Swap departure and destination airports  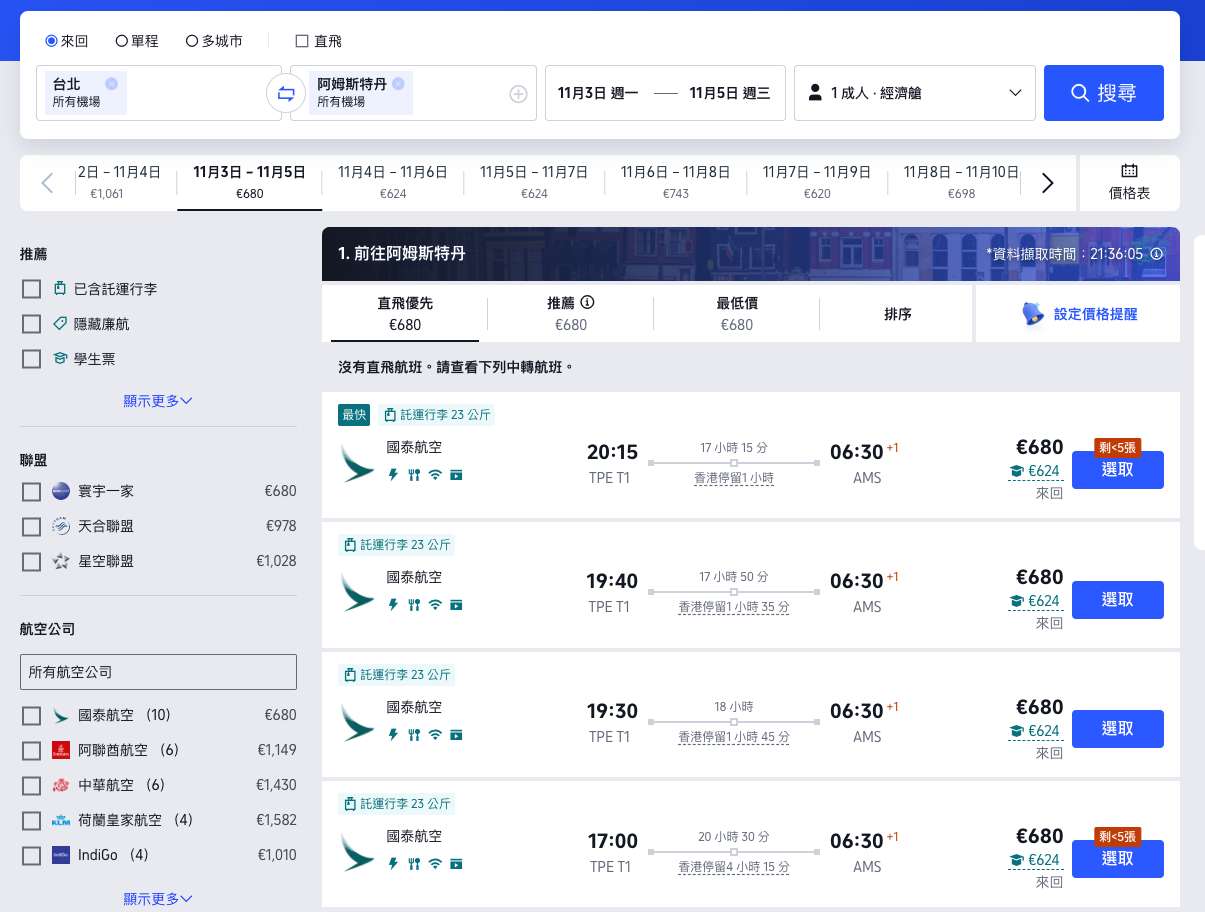tap(286, 93)
